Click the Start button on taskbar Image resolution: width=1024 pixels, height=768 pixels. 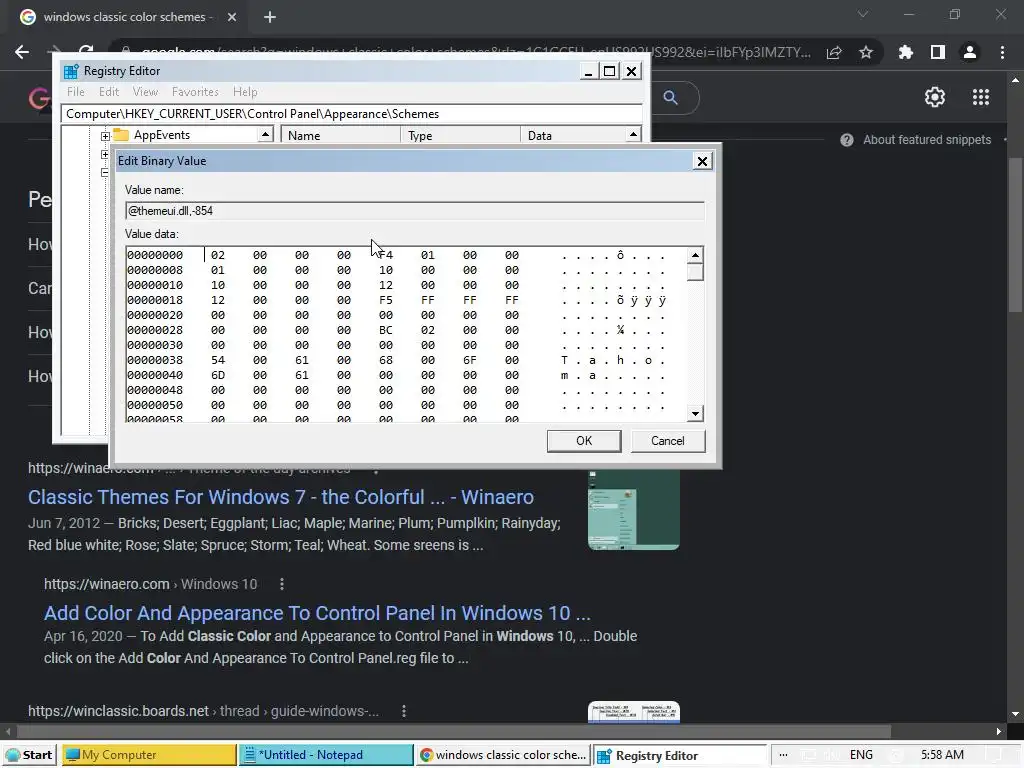coord(29,755)
